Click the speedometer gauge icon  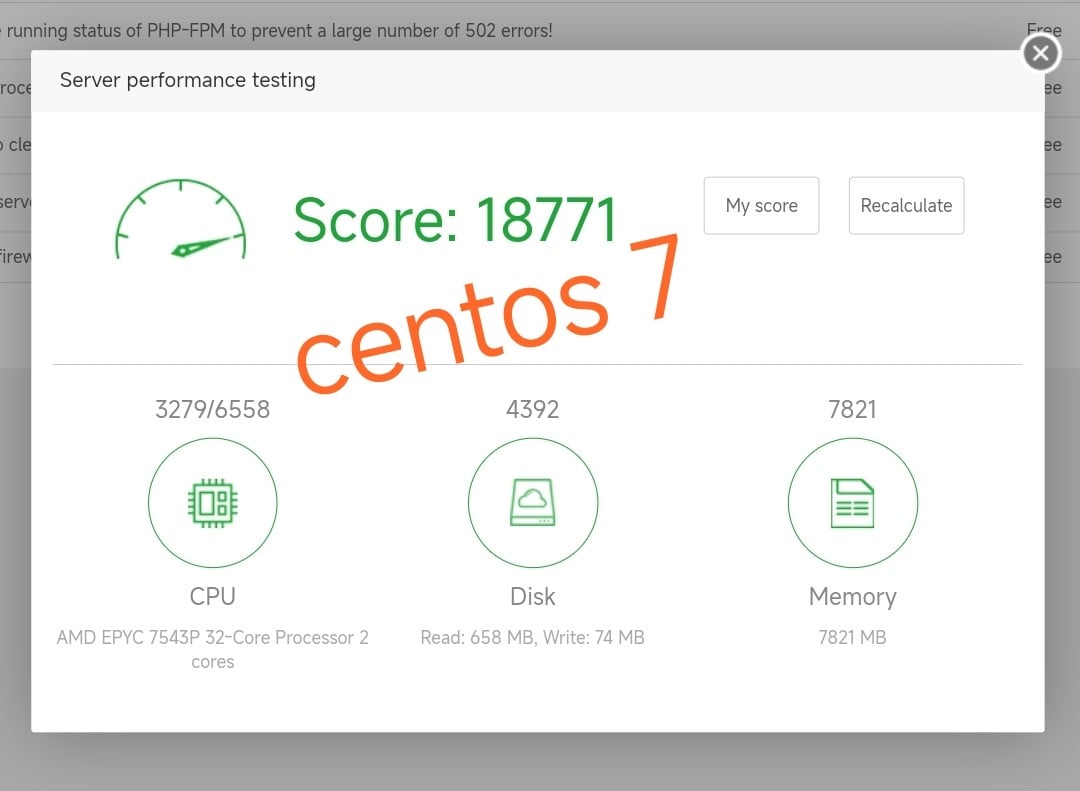click(180, 219)
